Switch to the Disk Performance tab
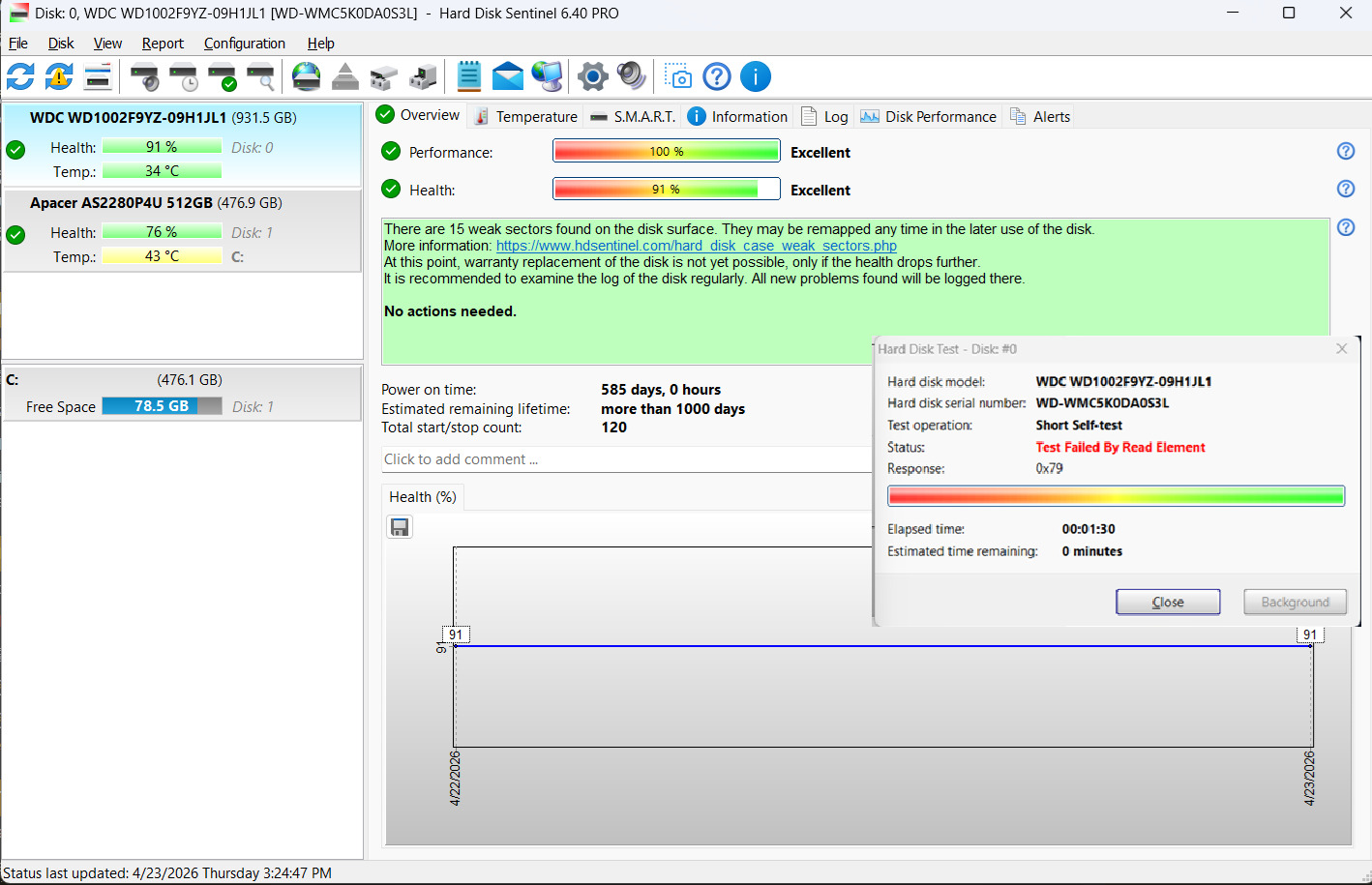Screen dimensions: 1372x885 [928, 116]
